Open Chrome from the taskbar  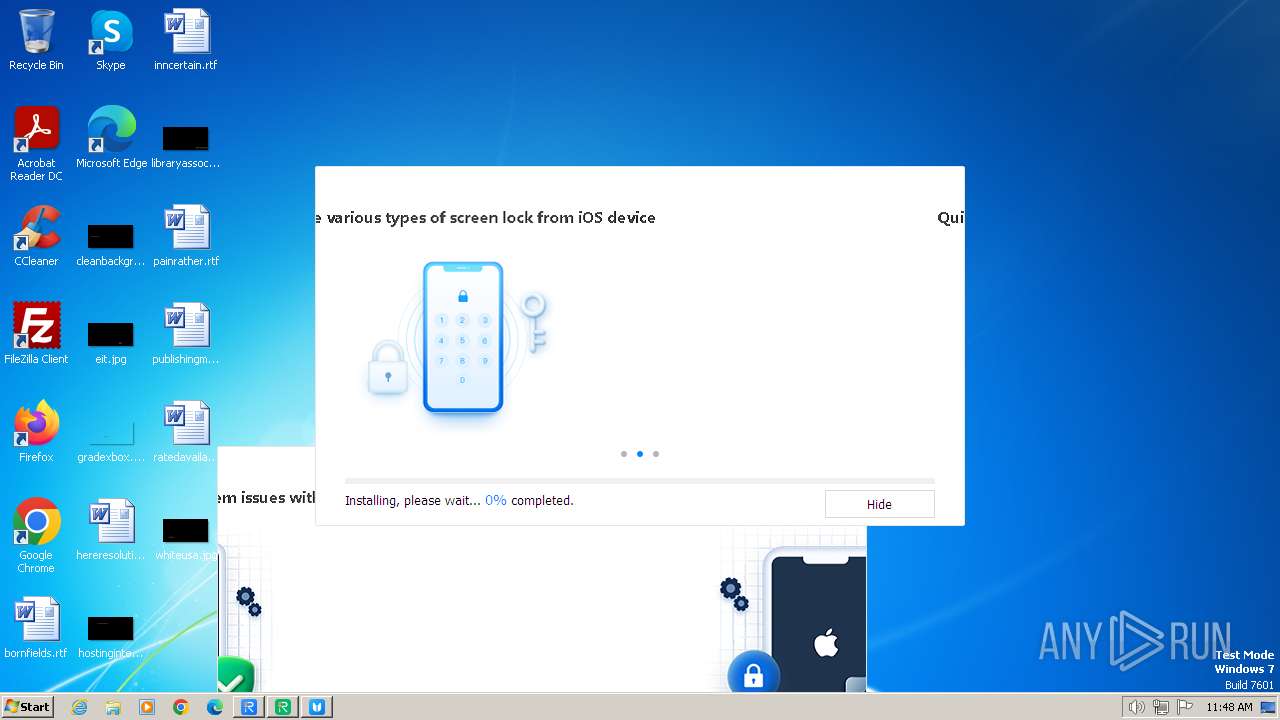click(181, 707)
